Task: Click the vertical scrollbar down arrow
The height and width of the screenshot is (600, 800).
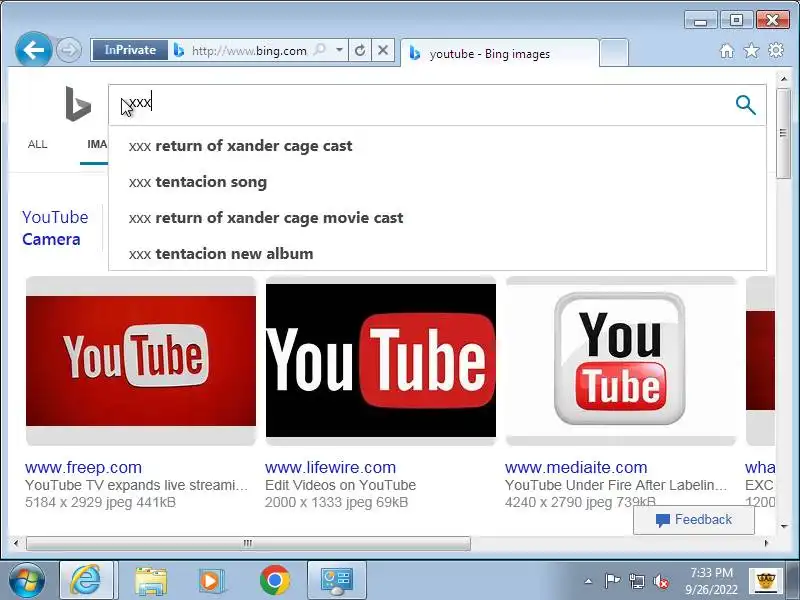Action: (x=784, y=526)
